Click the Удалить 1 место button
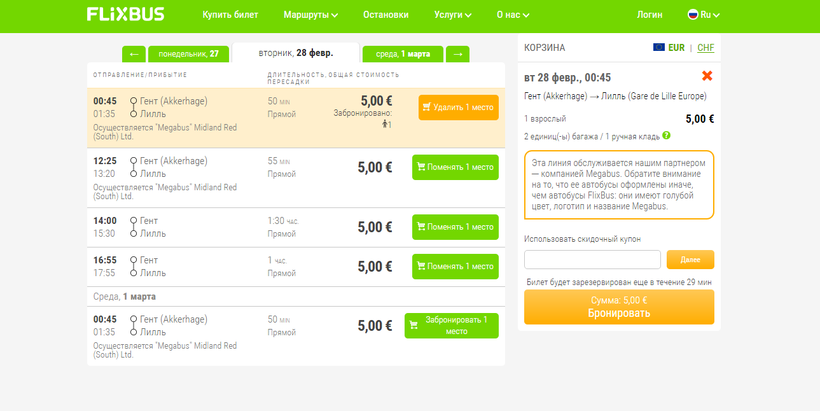Screen dimensions: 820x411 (458, 107)
